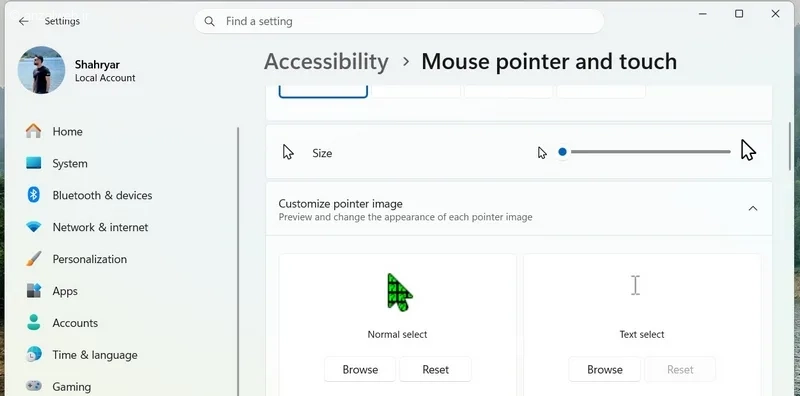Open the Gaming controller icon
This screenshot has height=396, width=800.
pos(34,386)
